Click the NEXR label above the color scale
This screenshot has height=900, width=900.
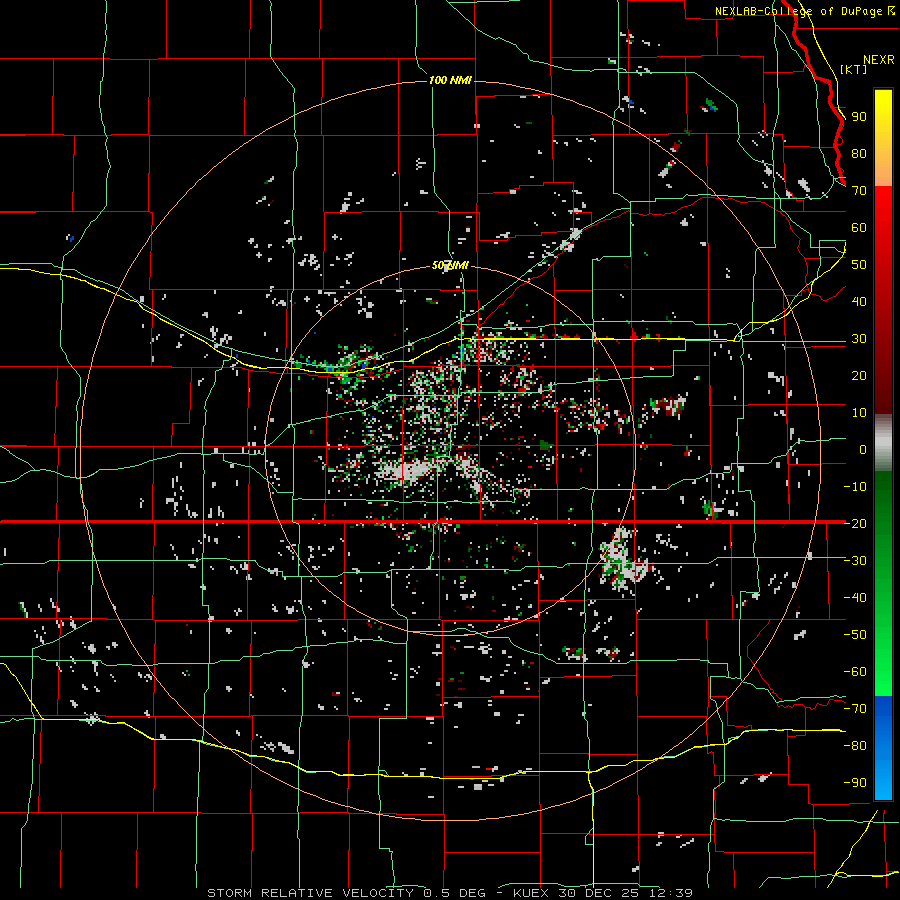(x=878, y=60)
